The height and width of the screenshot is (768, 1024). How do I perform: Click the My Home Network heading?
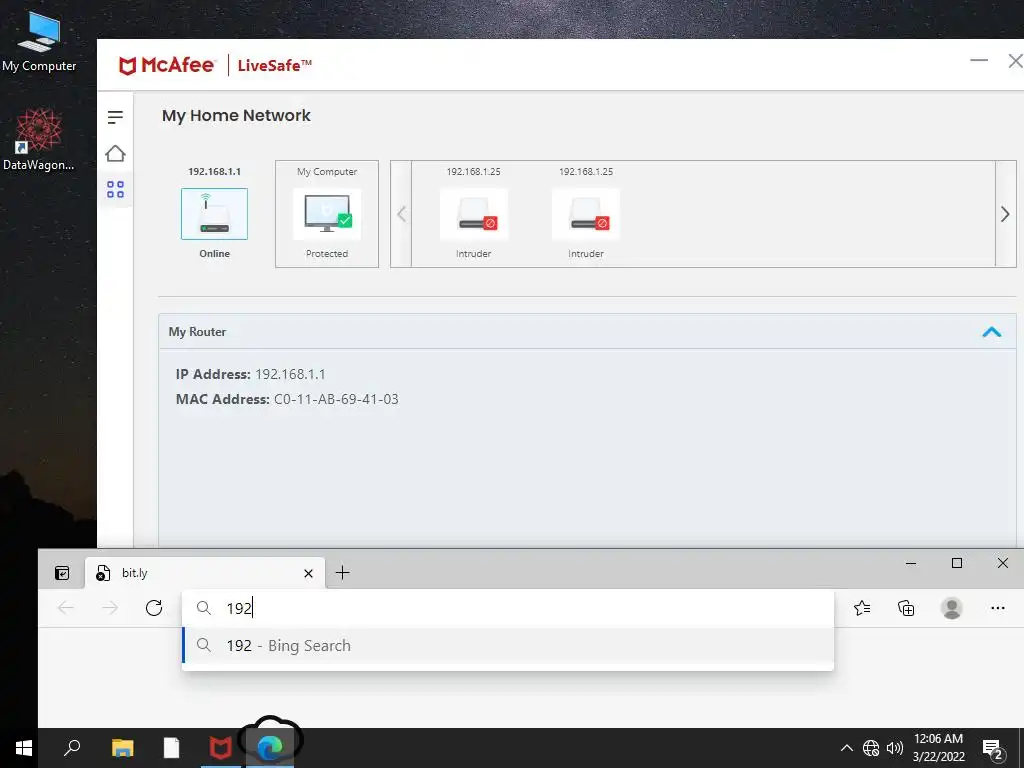tap(236, 116)
